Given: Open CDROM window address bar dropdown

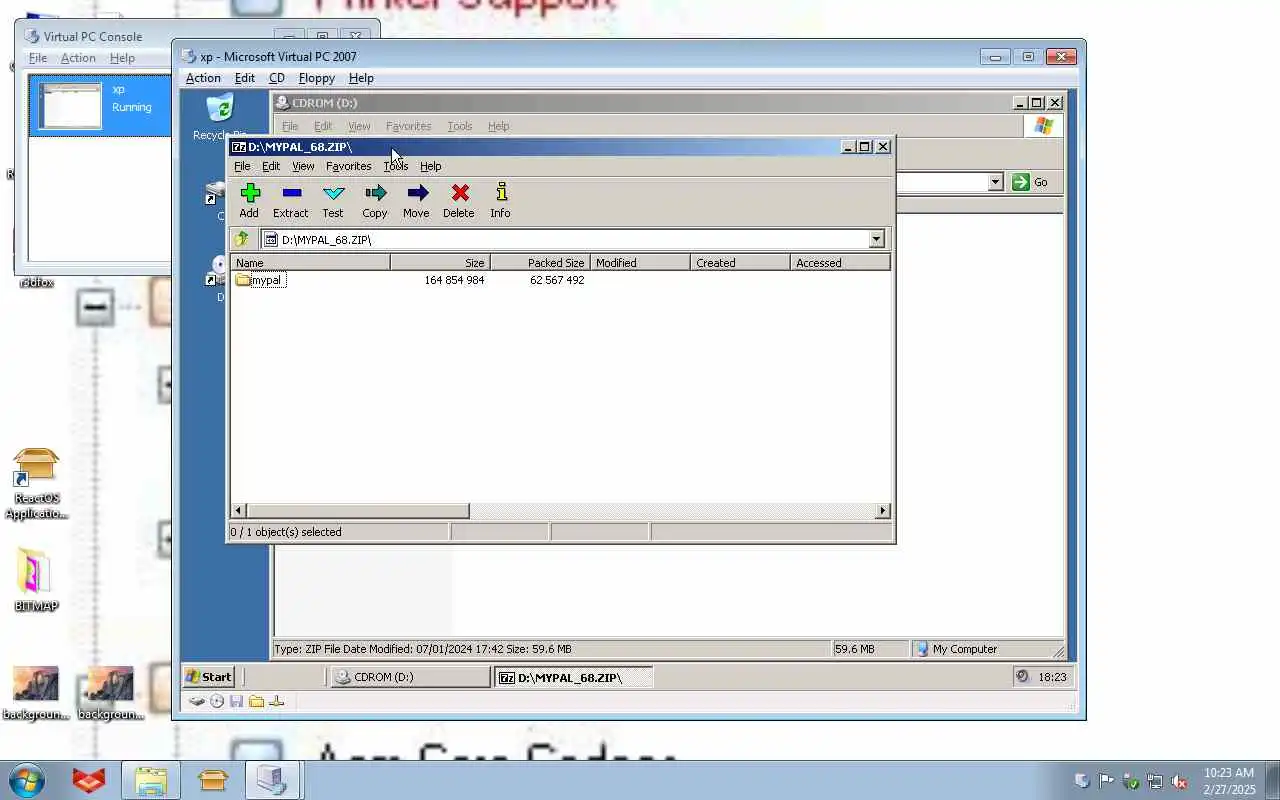Looking at the screenshot, I should click(995, 182).
